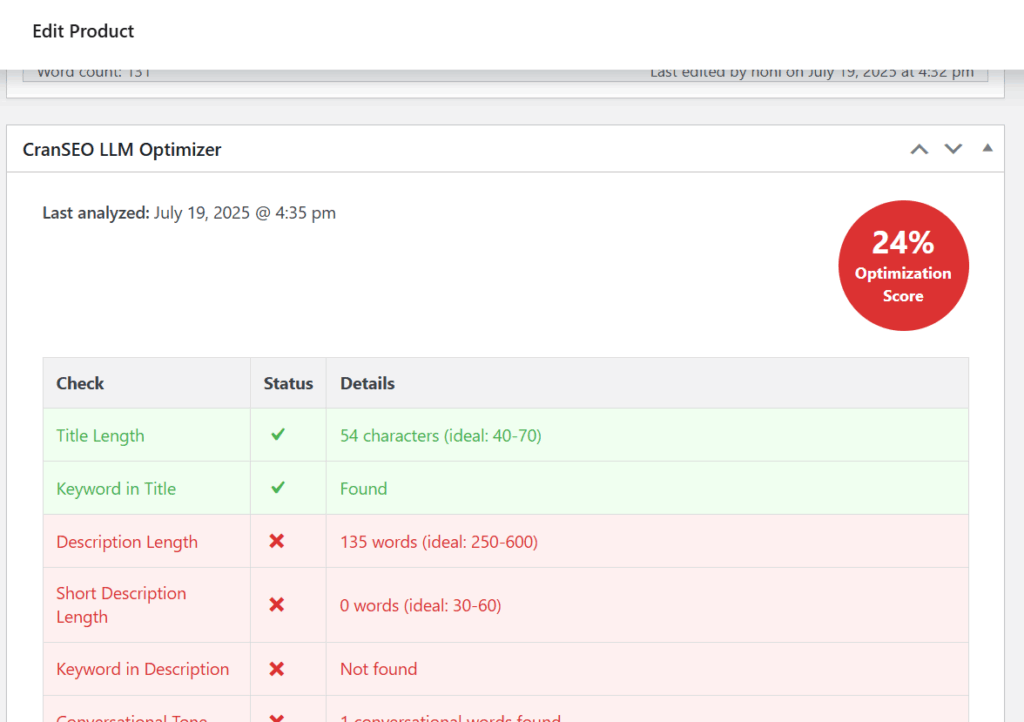Click the green checkmark for Title Length

coord(278,435)
